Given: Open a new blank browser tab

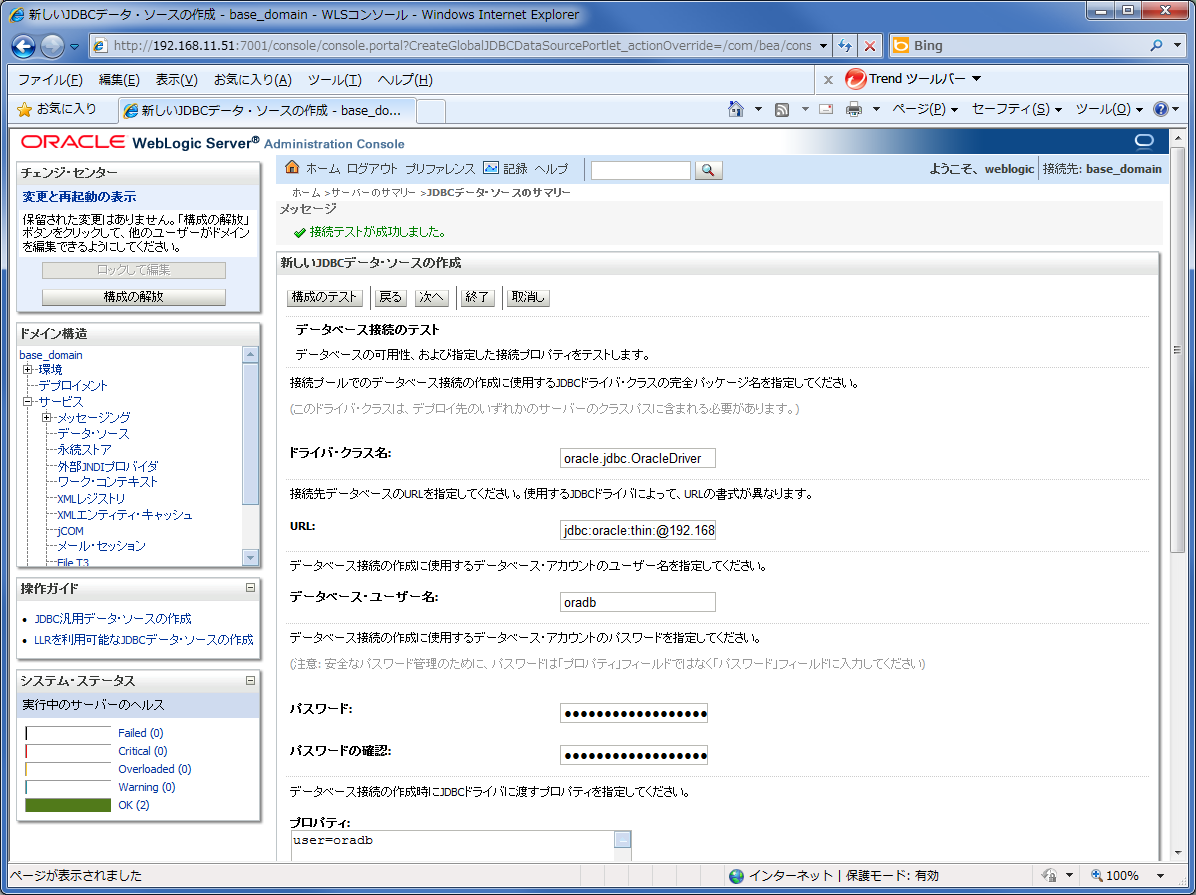Looking at the screenshot, I should coord(431,111).
